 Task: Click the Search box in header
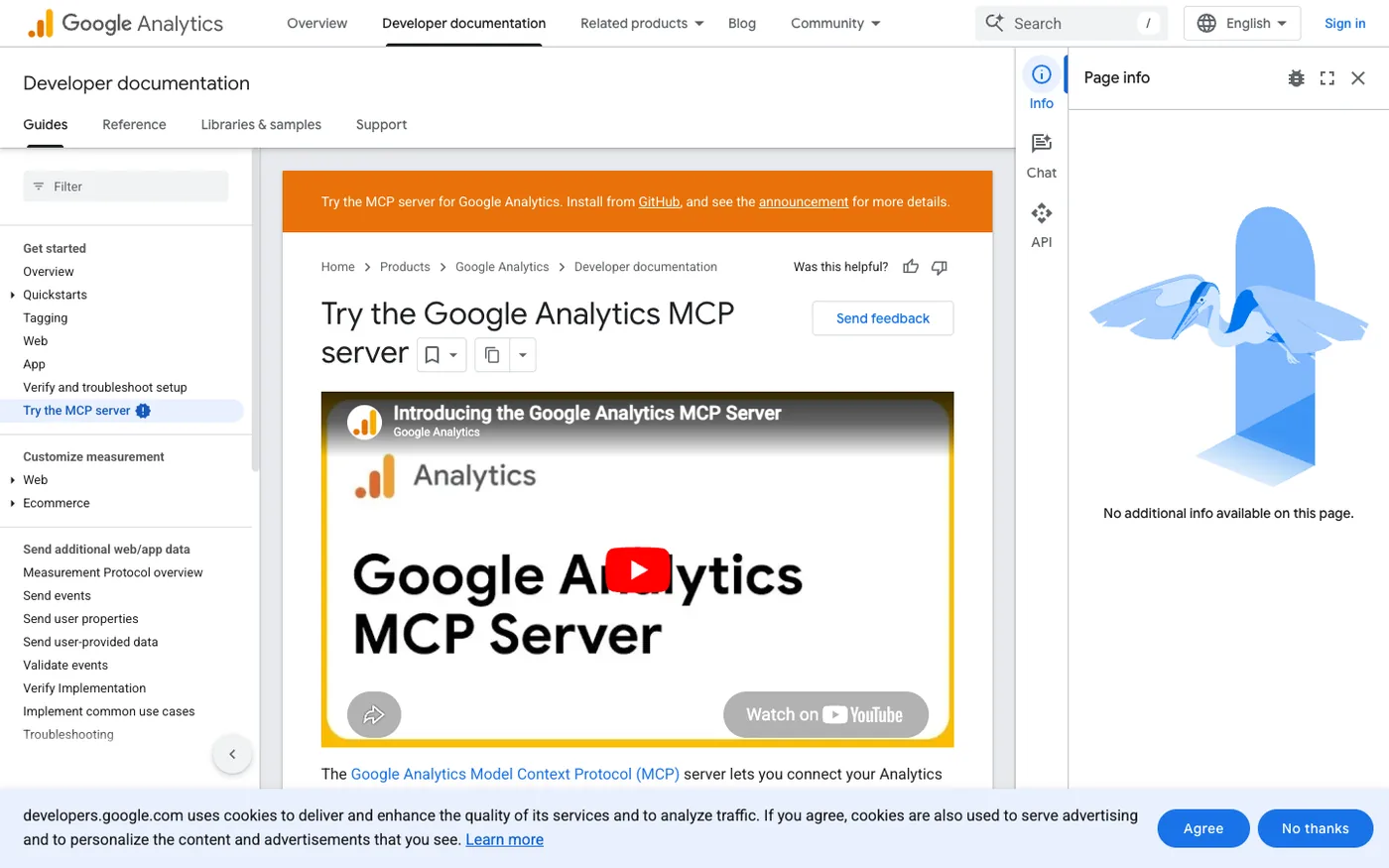click(1072, 24)
